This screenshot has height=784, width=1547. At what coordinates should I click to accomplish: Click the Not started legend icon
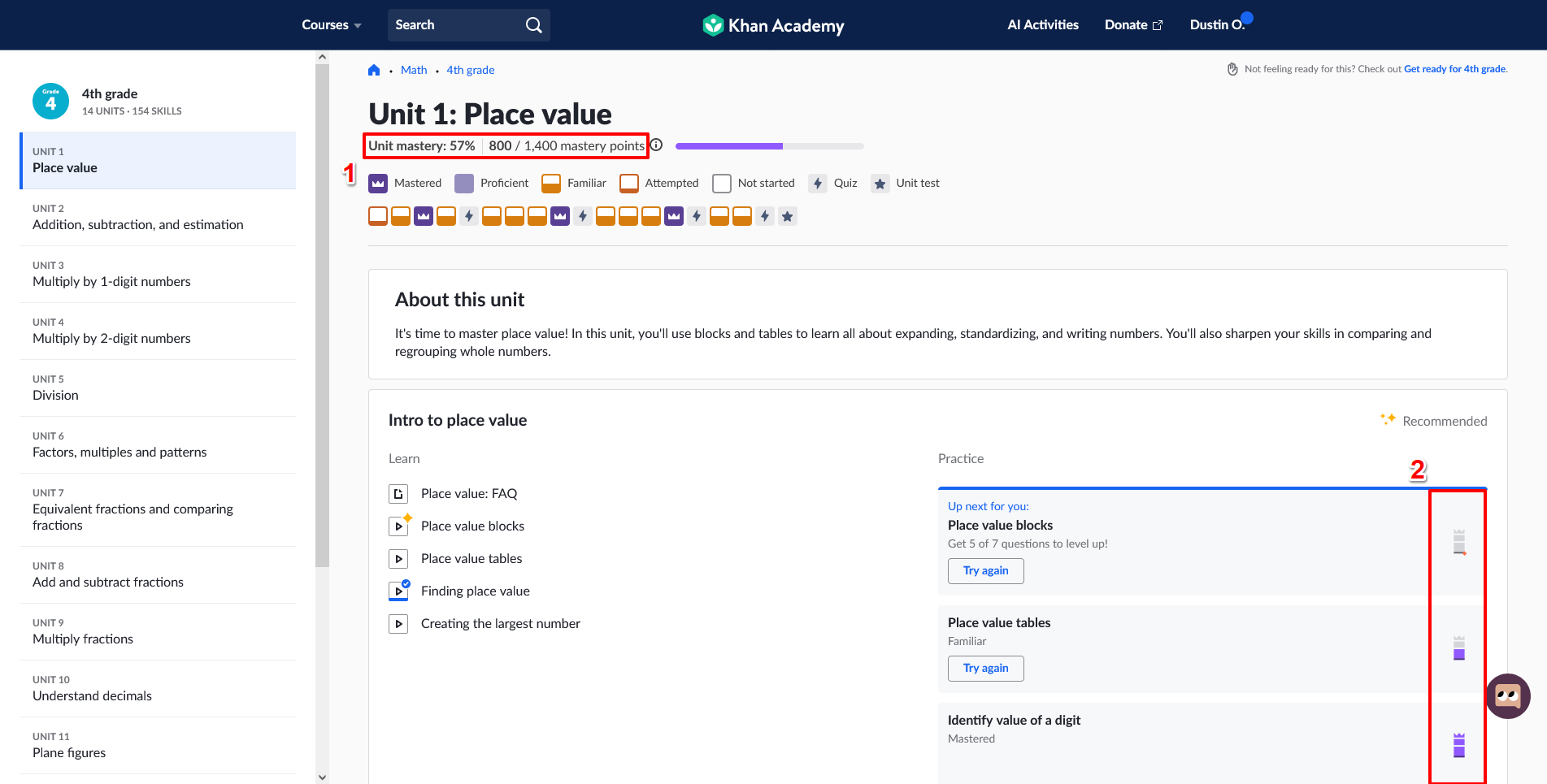[722, 184]
